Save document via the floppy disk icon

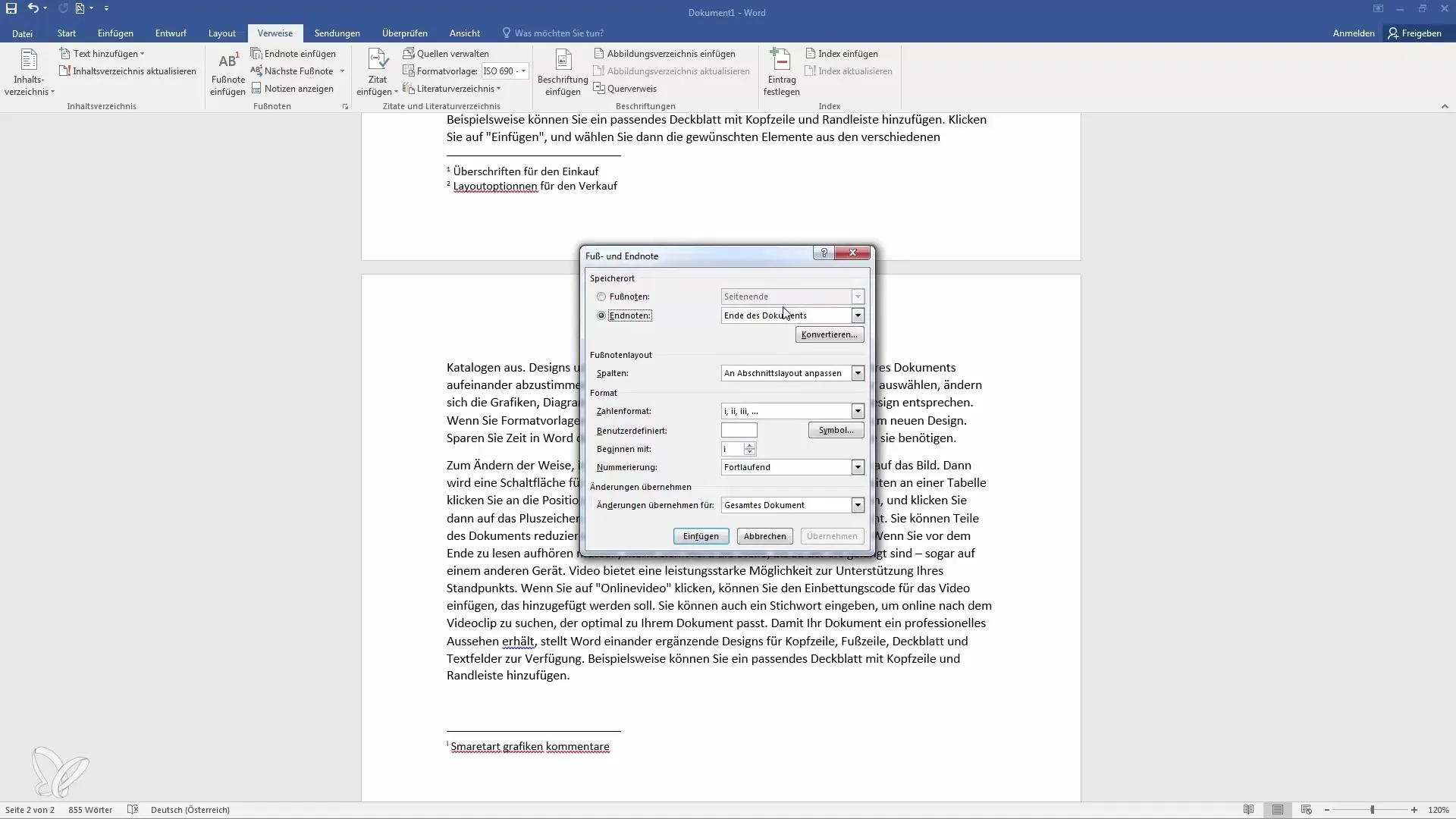11,8
